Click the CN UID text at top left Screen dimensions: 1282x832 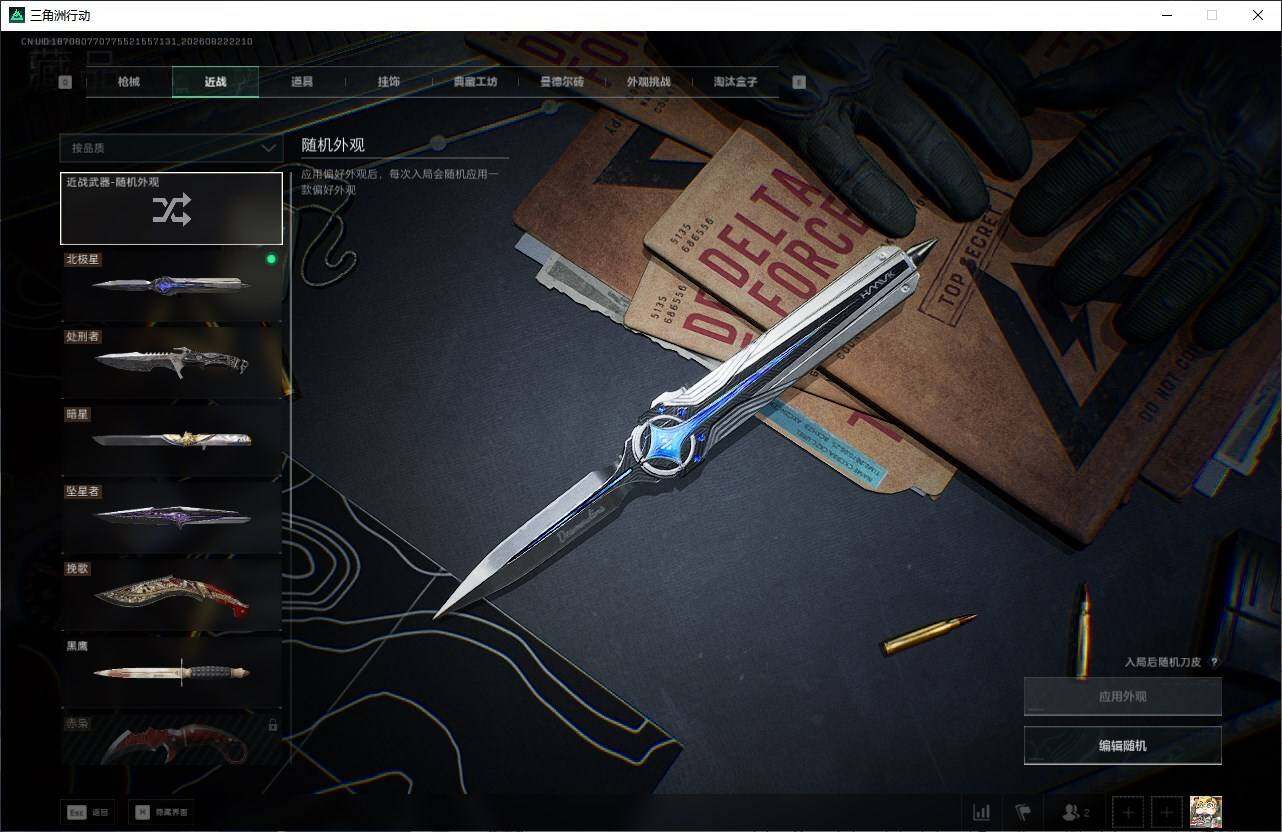click(x=136, y=42)
